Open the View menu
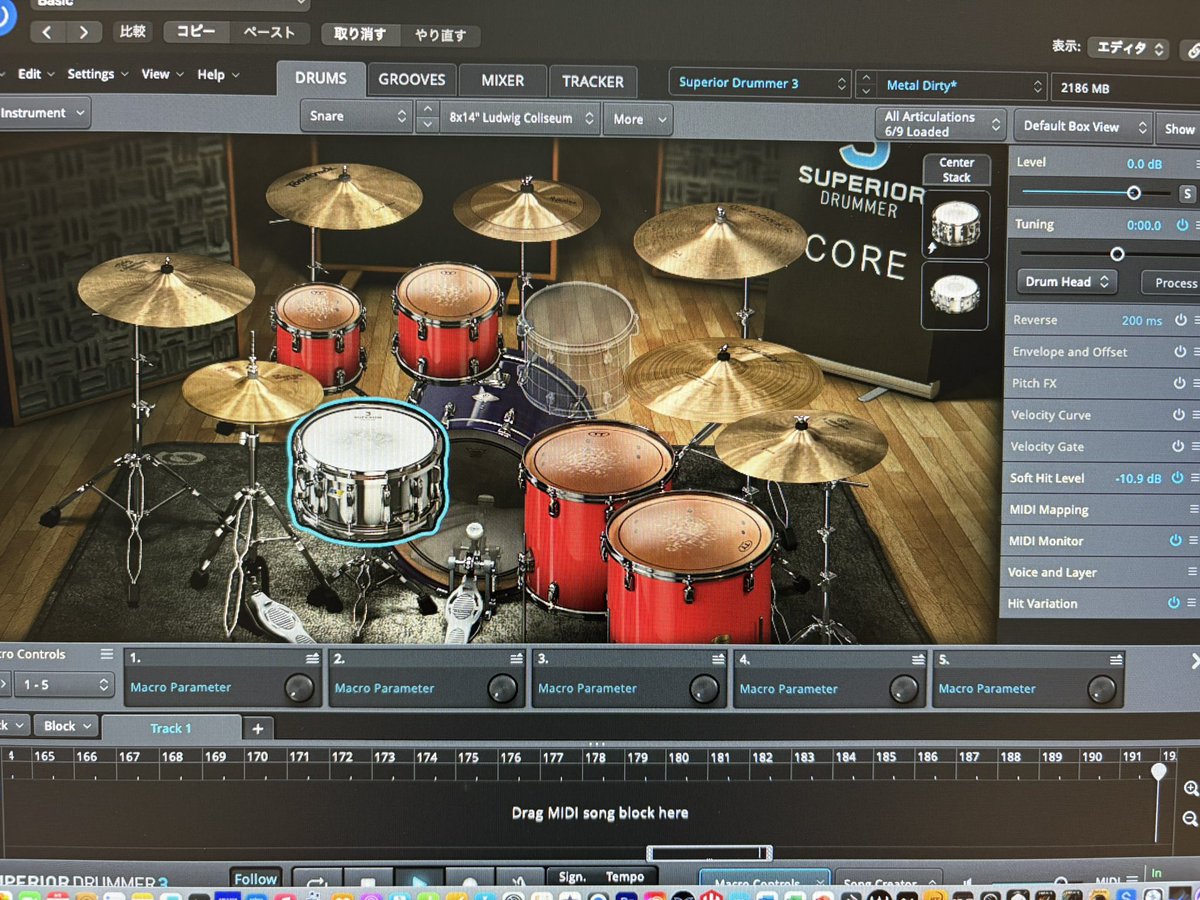 pyautogui.click(x=162, y=74)
